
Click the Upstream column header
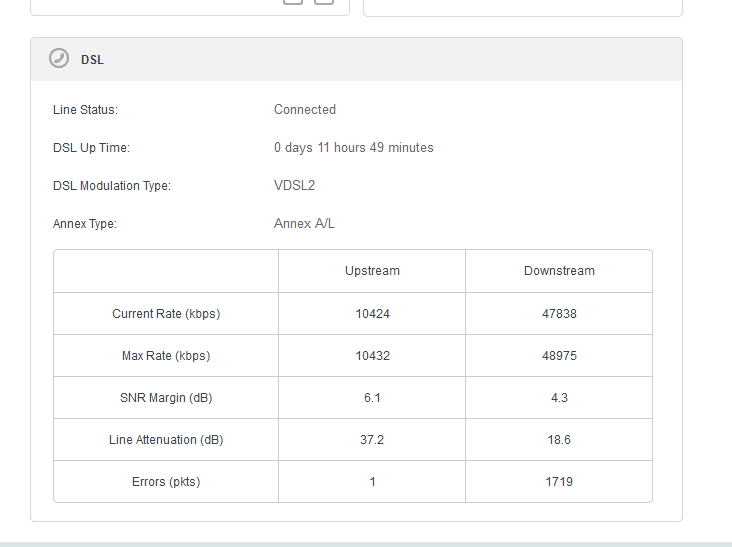372,271
